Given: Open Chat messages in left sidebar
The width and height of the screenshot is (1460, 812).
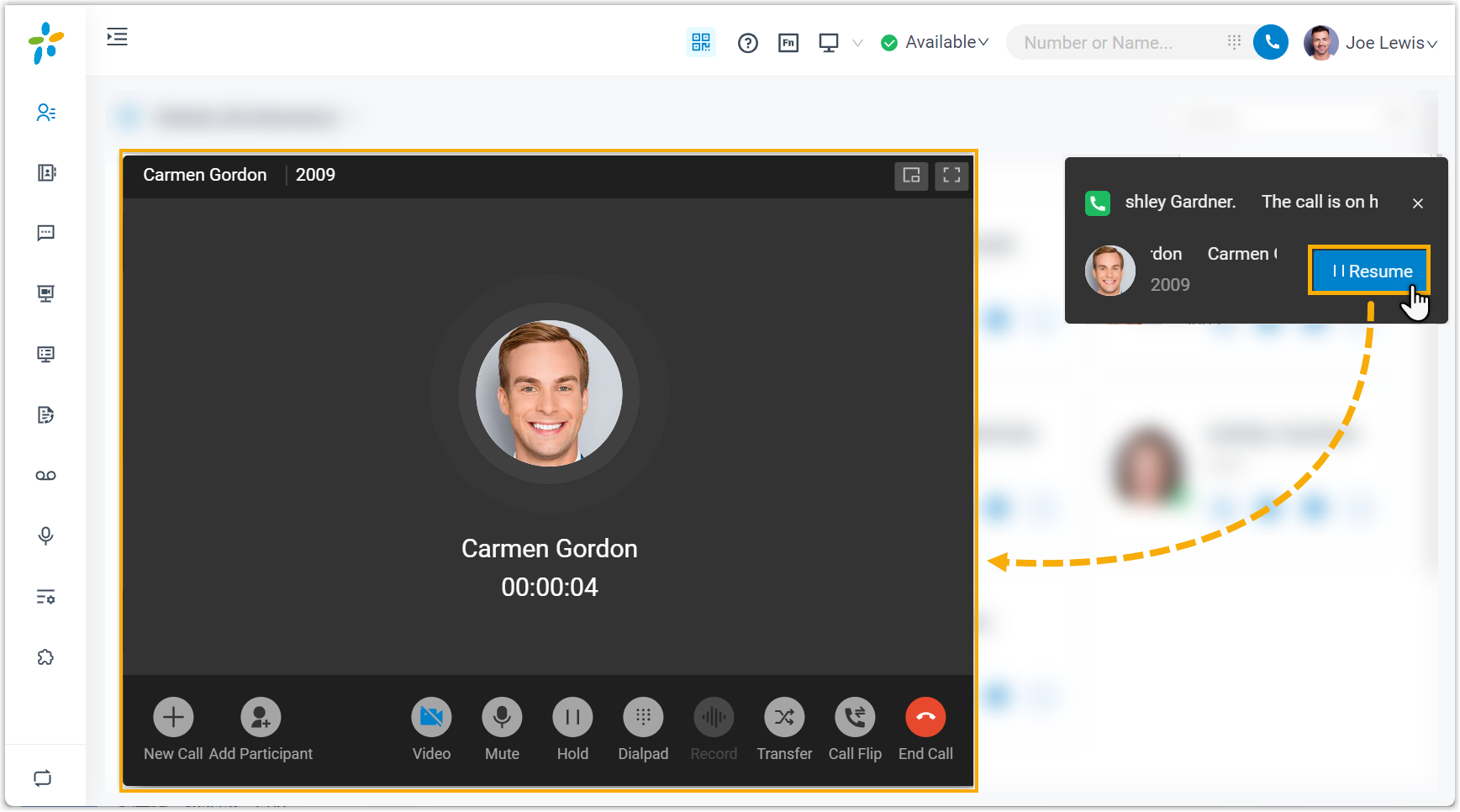Looking at the screenshot, I should (x=45, y=233).
